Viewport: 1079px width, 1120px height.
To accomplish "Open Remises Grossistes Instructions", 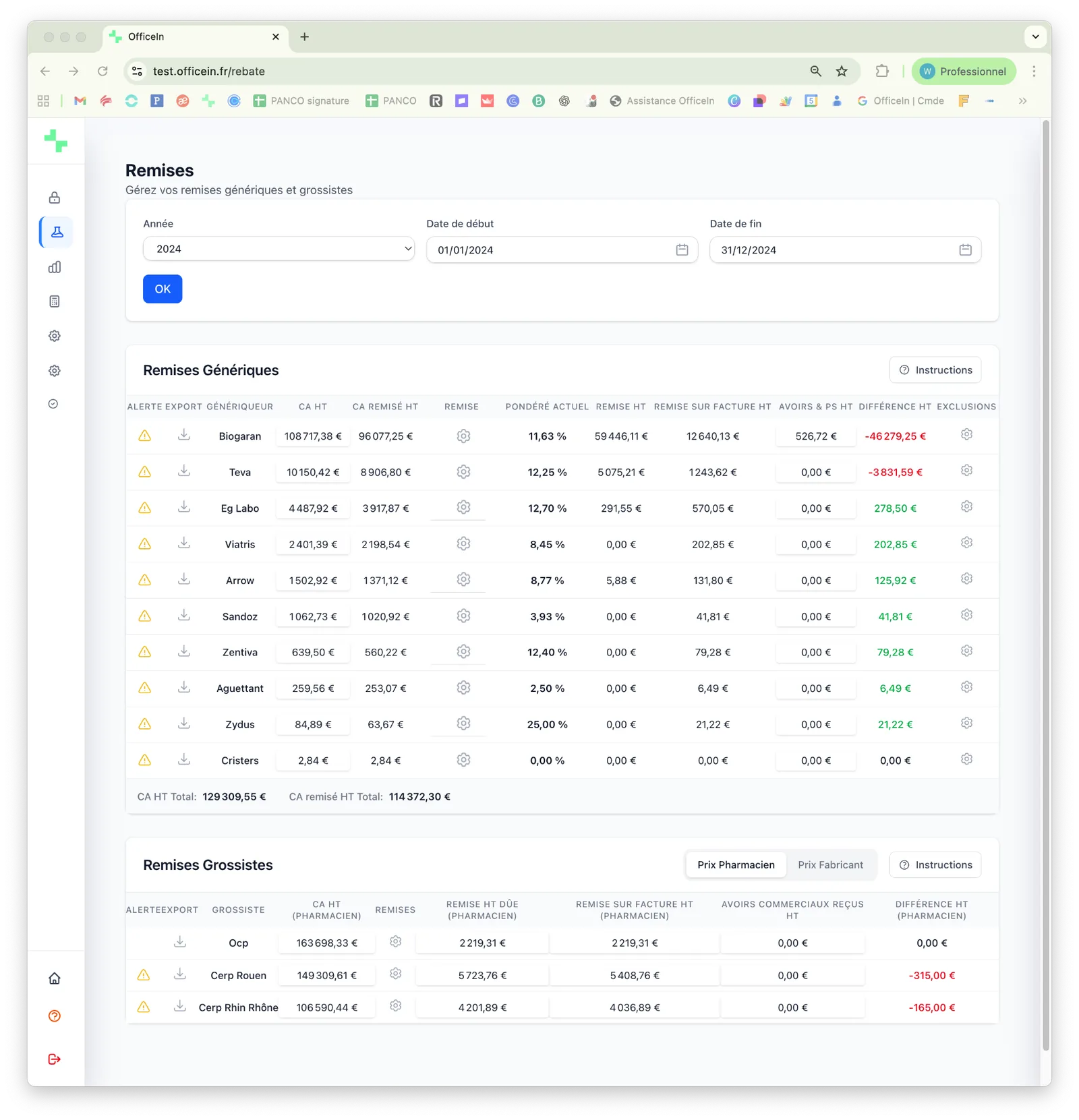I will click(x=935, y=864).
